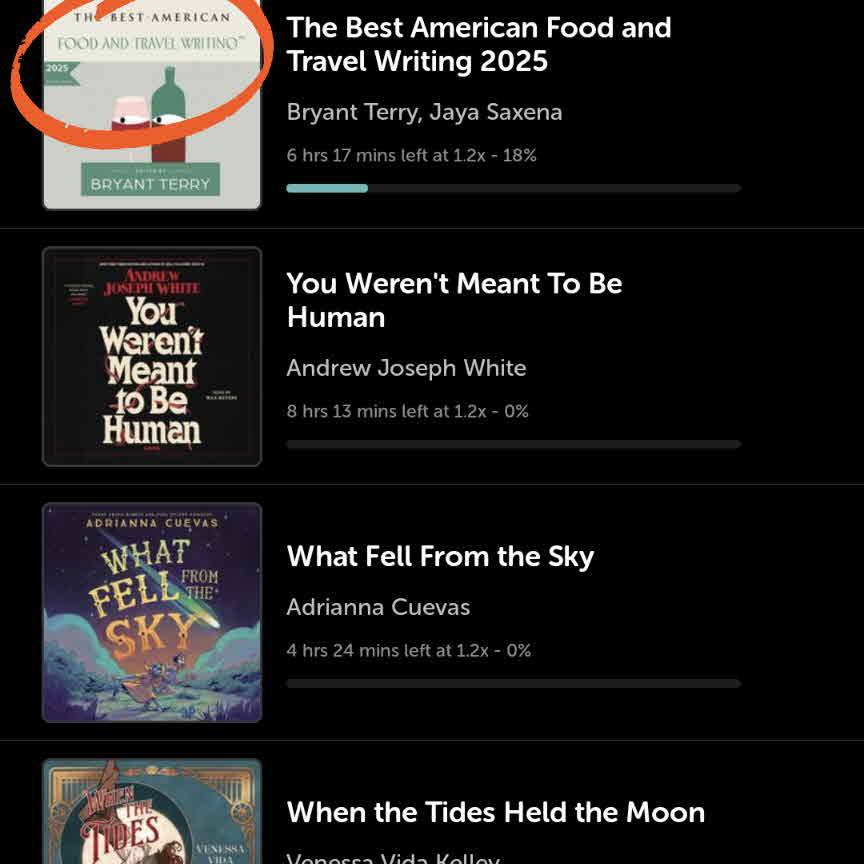
Task: Tap the When the Tides Held the Moon title
Action: (x=495, y=812)
